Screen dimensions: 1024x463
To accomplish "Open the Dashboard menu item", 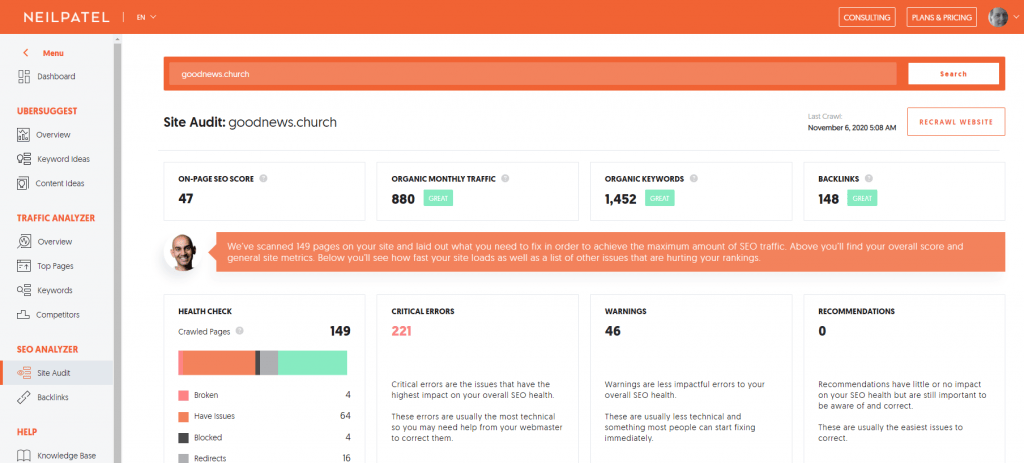I will [56, 76].
